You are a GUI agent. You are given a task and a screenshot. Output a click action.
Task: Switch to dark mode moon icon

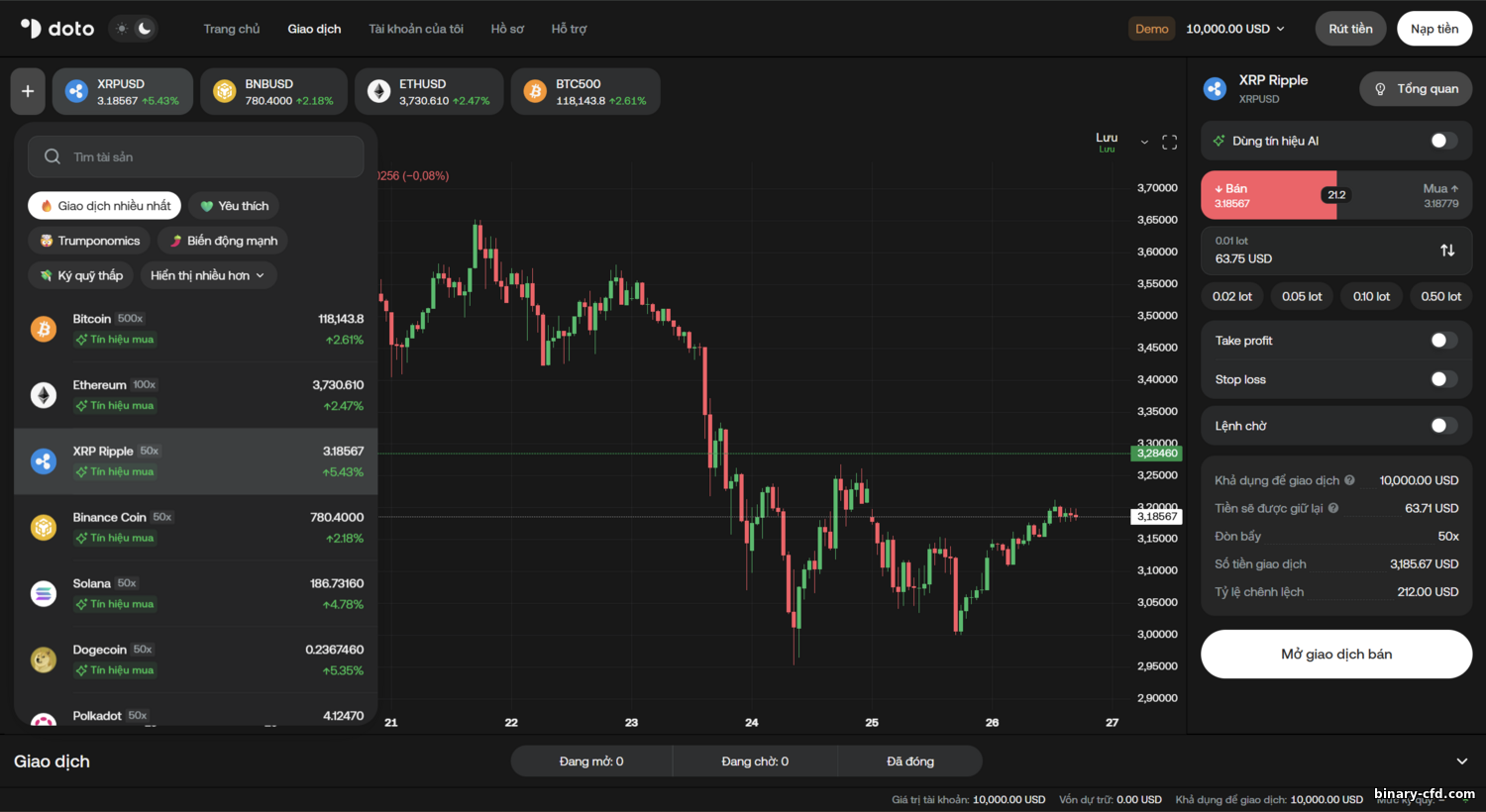click(145, 29)
